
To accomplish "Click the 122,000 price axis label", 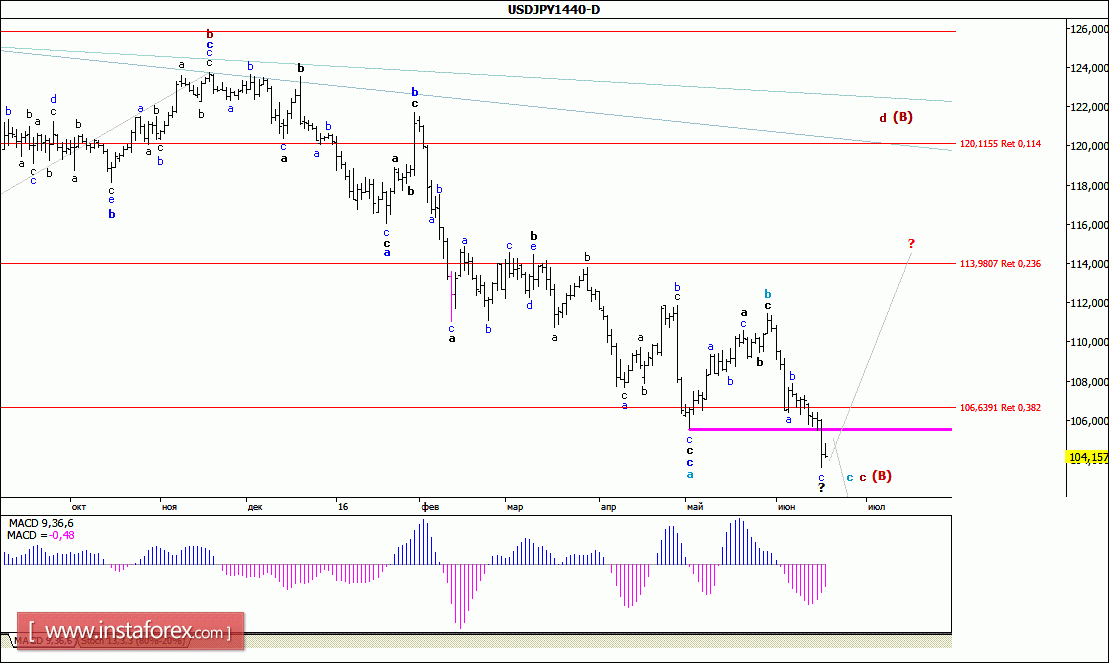I will [x=1089, y=107].
